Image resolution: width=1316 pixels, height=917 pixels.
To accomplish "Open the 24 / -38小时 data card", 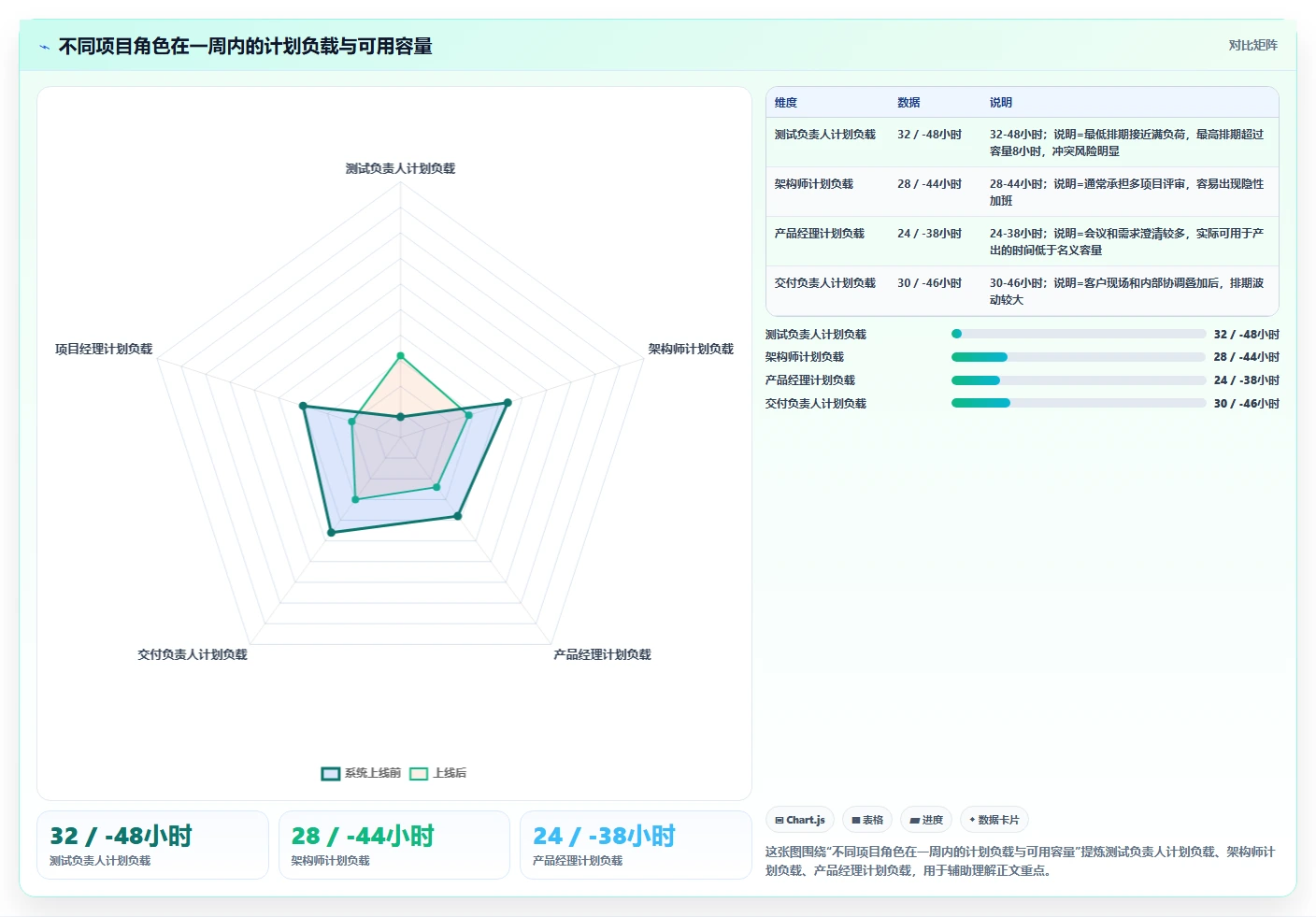I will click(x=636, y=845).
